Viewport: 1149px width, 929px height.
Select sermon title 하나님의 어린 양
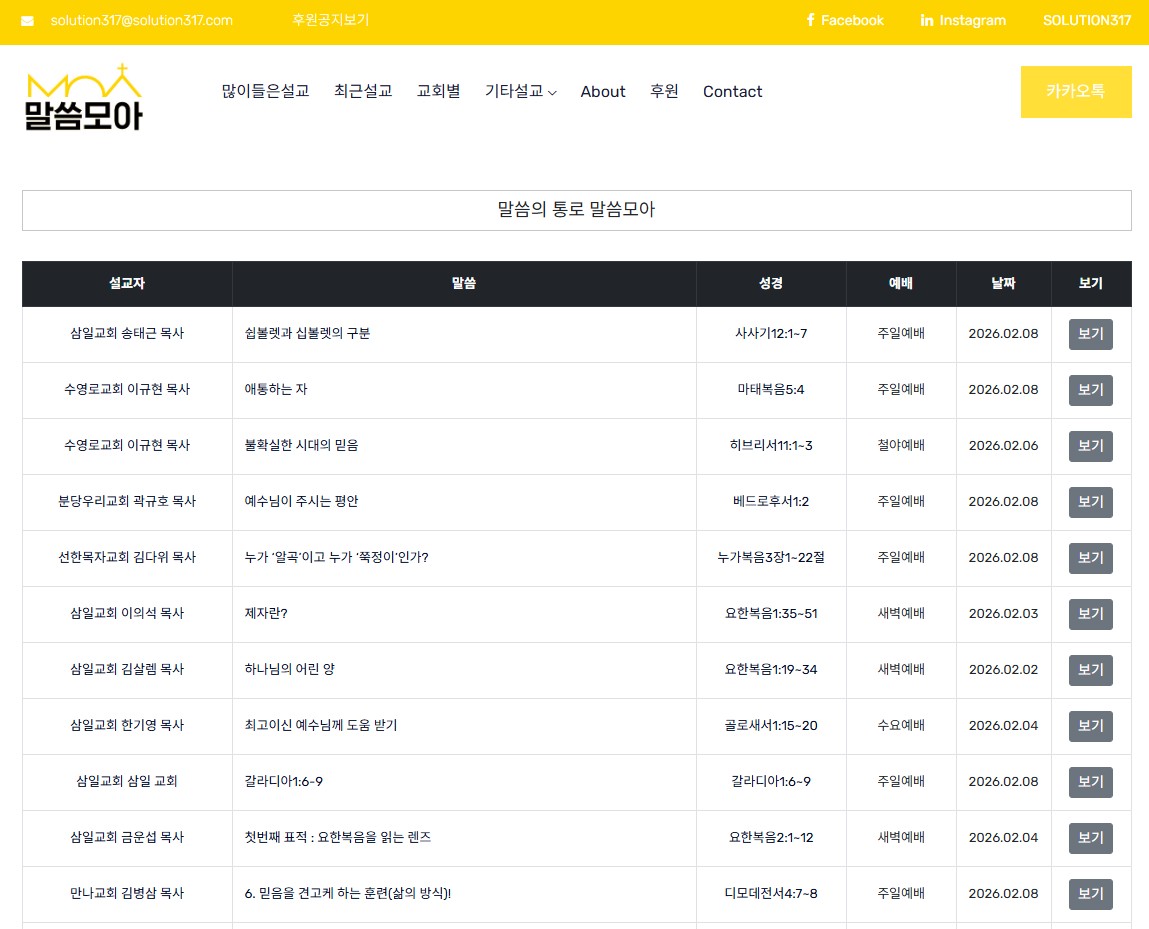(x=289, y=669)
